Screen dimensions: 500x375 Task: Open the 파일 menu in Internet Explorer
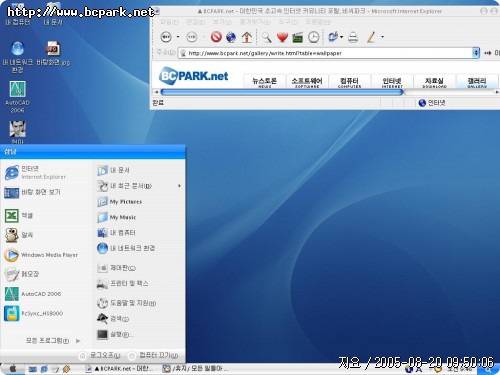coord(169,22)
